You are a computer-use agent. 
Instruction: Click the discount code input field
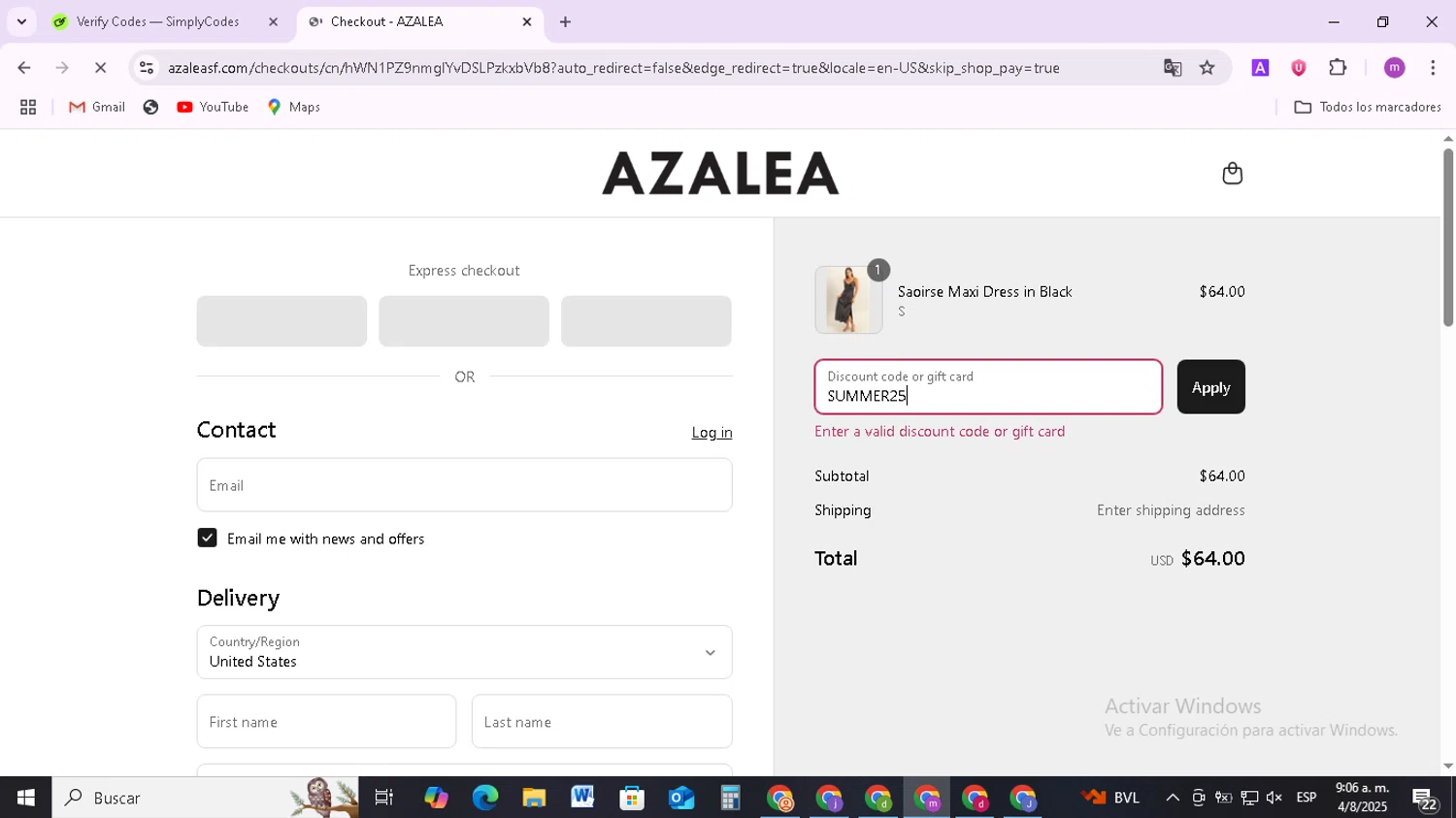click(988, 387)
